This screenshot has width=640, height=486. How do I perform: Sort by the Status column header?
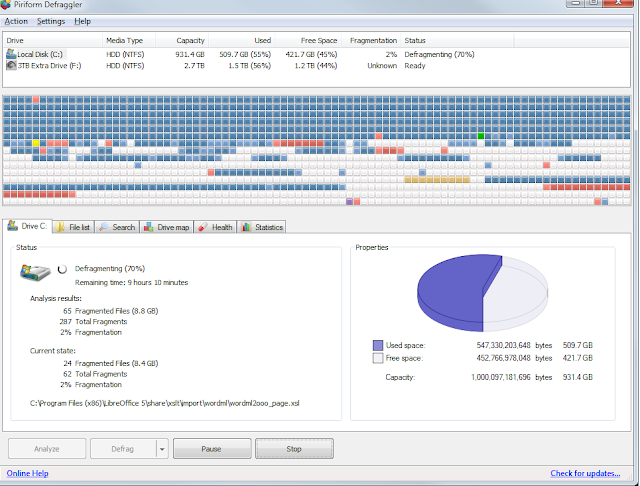(457, 40)
